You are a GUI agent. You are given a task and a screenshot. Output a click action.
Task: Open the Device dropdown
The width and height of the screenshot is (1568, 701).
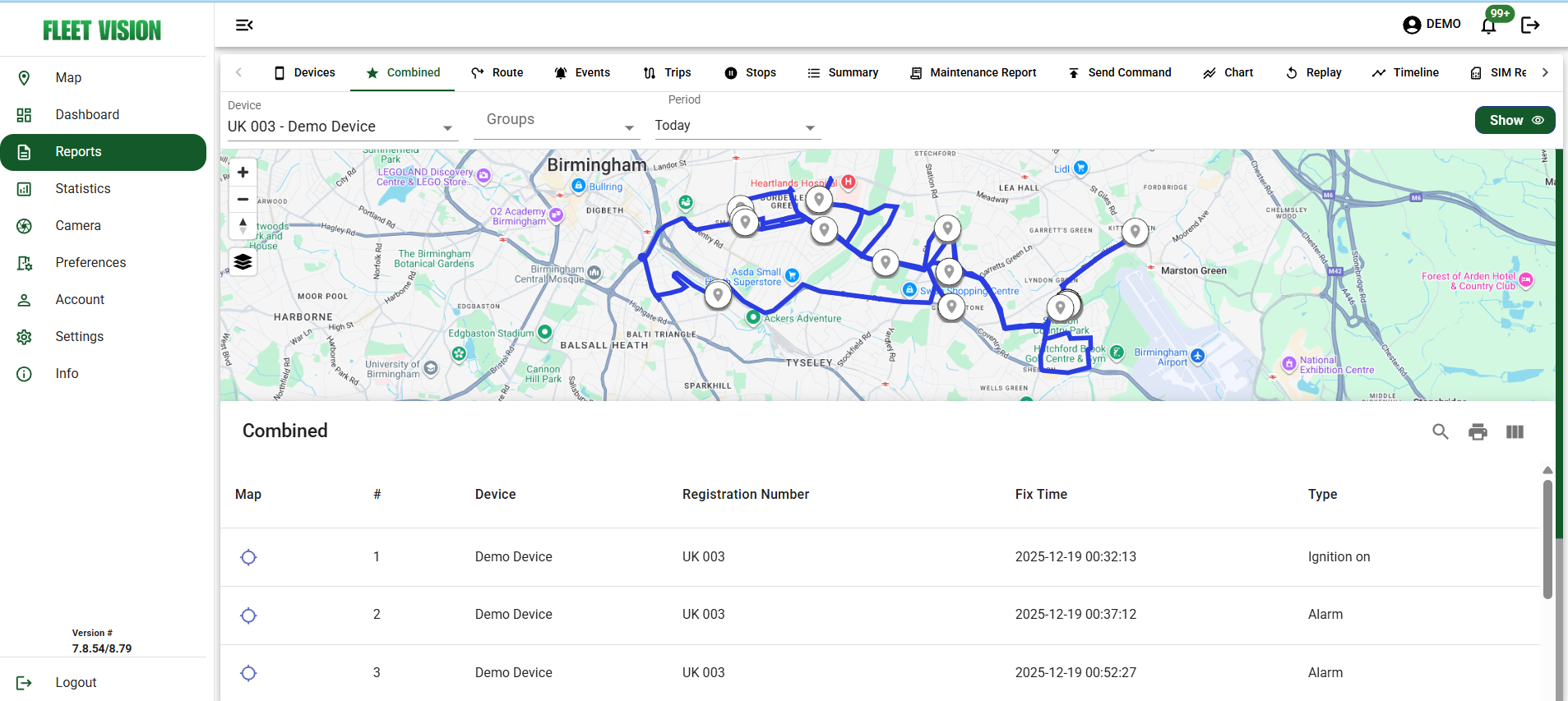point(341,127)
